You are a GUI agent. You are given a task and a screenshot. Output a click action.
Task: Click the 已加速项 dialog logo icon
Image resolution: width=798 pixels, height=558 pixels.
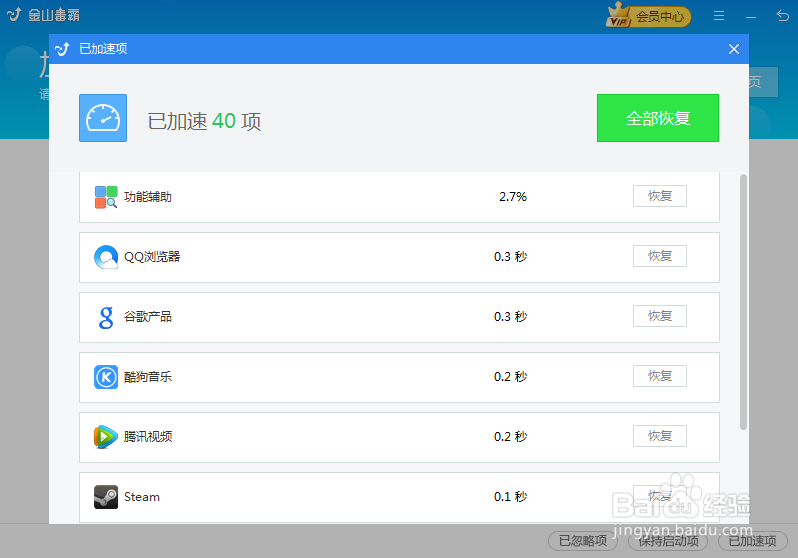pyautogui.click(x=62, y=49)
